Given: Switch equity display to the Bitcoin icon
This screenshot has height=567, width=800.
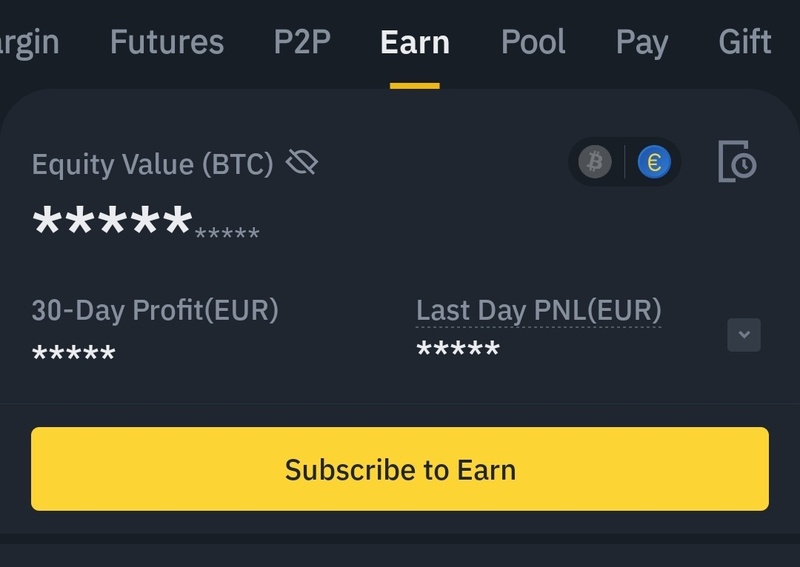Looking at the screenshot, I should click(595, 162).
